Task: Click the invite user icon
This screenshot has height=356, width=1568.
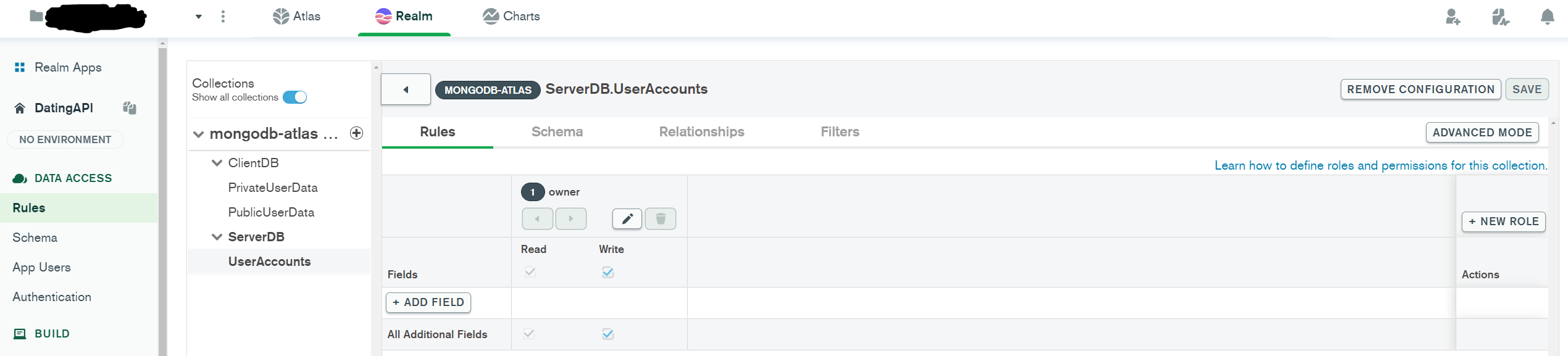Action: tap(1453, 17)
